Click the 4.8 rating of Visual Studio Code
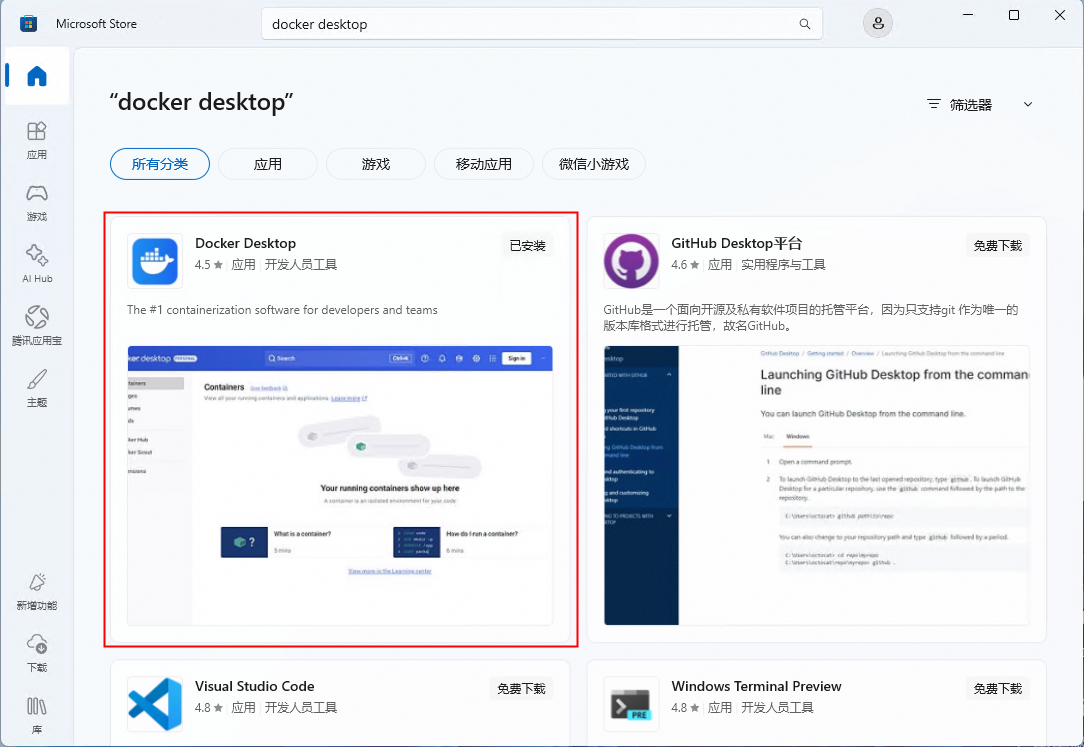Viewport: 1084px width, 747px height. pyautogui.click(x=209, y=708)
